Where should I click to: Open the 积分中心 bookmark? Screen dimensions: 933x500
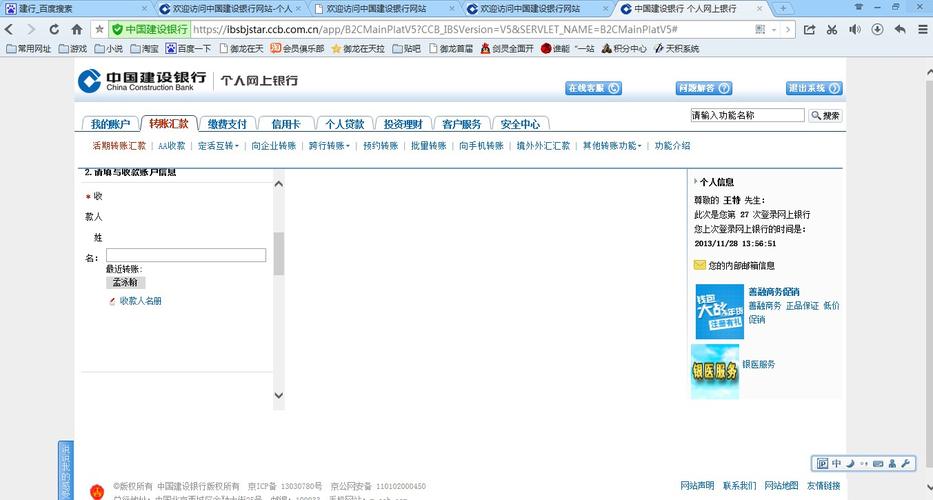624,48
